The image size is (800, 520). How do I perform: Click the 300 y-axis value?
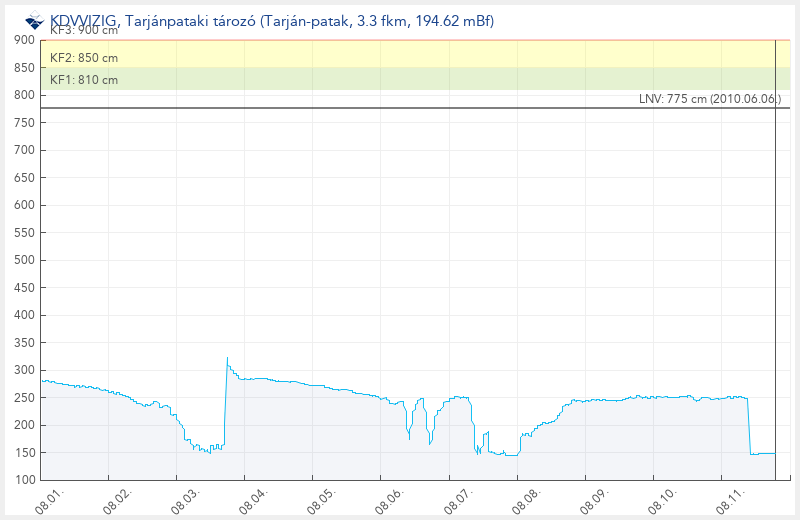(x=24, y=370)
